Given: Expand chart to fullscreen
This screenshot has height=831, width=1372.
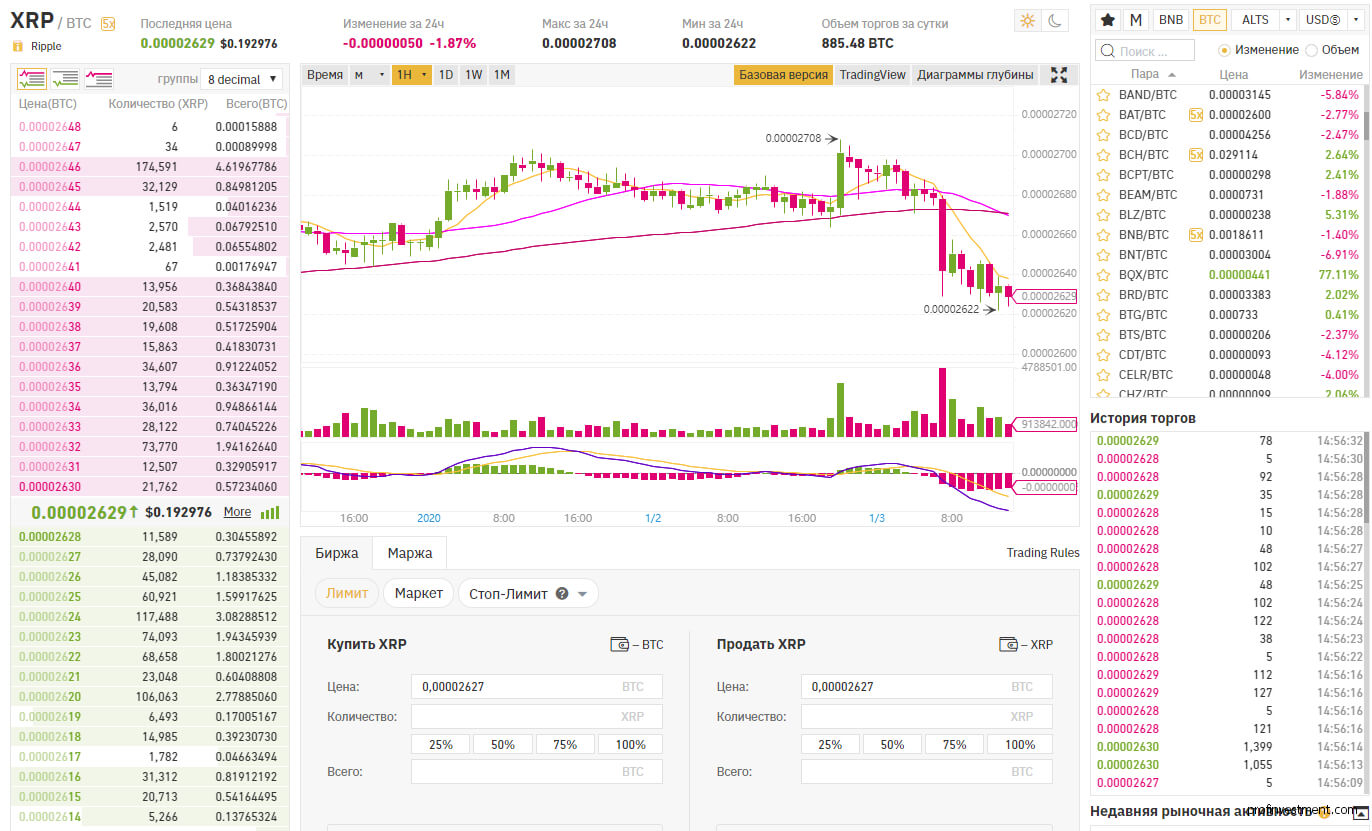Looking at the screenshot, I should pos(1060,75).
